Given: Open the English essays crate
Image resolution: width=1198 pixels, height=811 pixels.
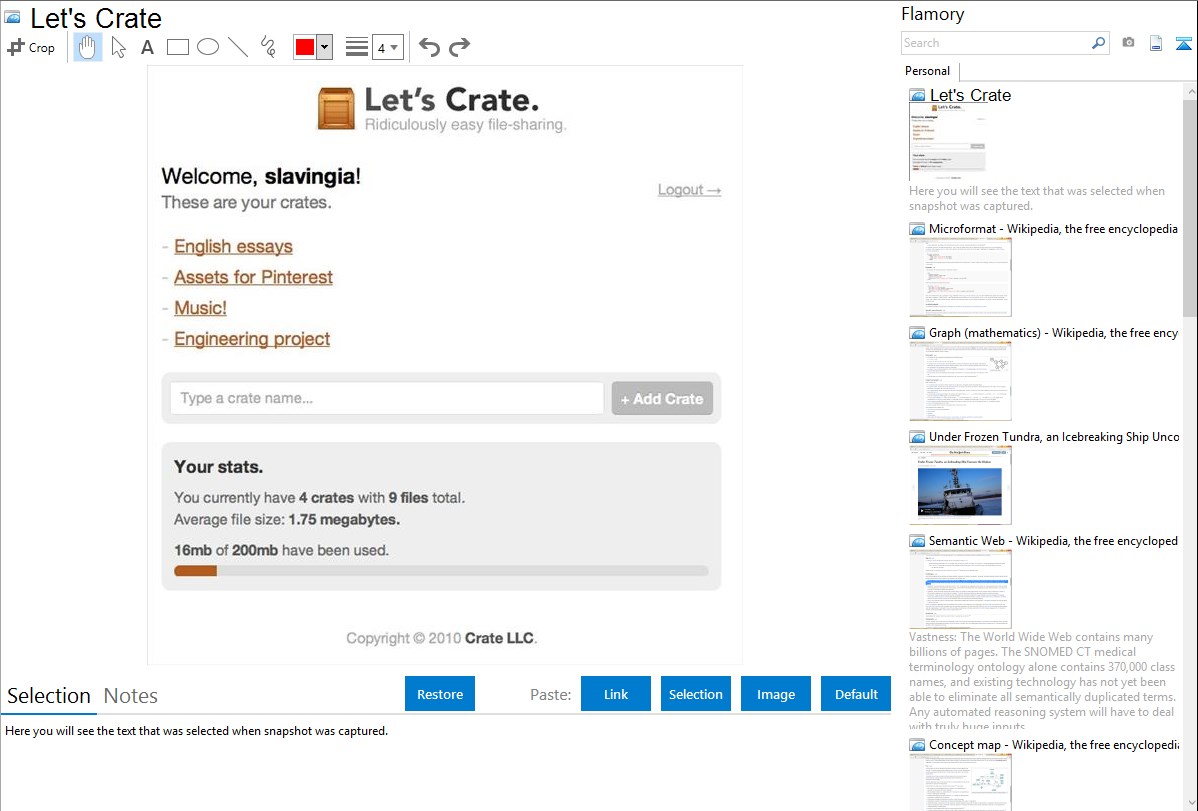Looking at the screenshot, I should click(233, 246).
